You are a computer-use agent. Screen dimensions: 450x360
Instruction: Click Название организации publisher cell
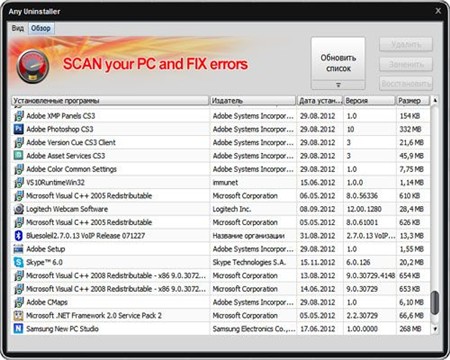(249, 236)
